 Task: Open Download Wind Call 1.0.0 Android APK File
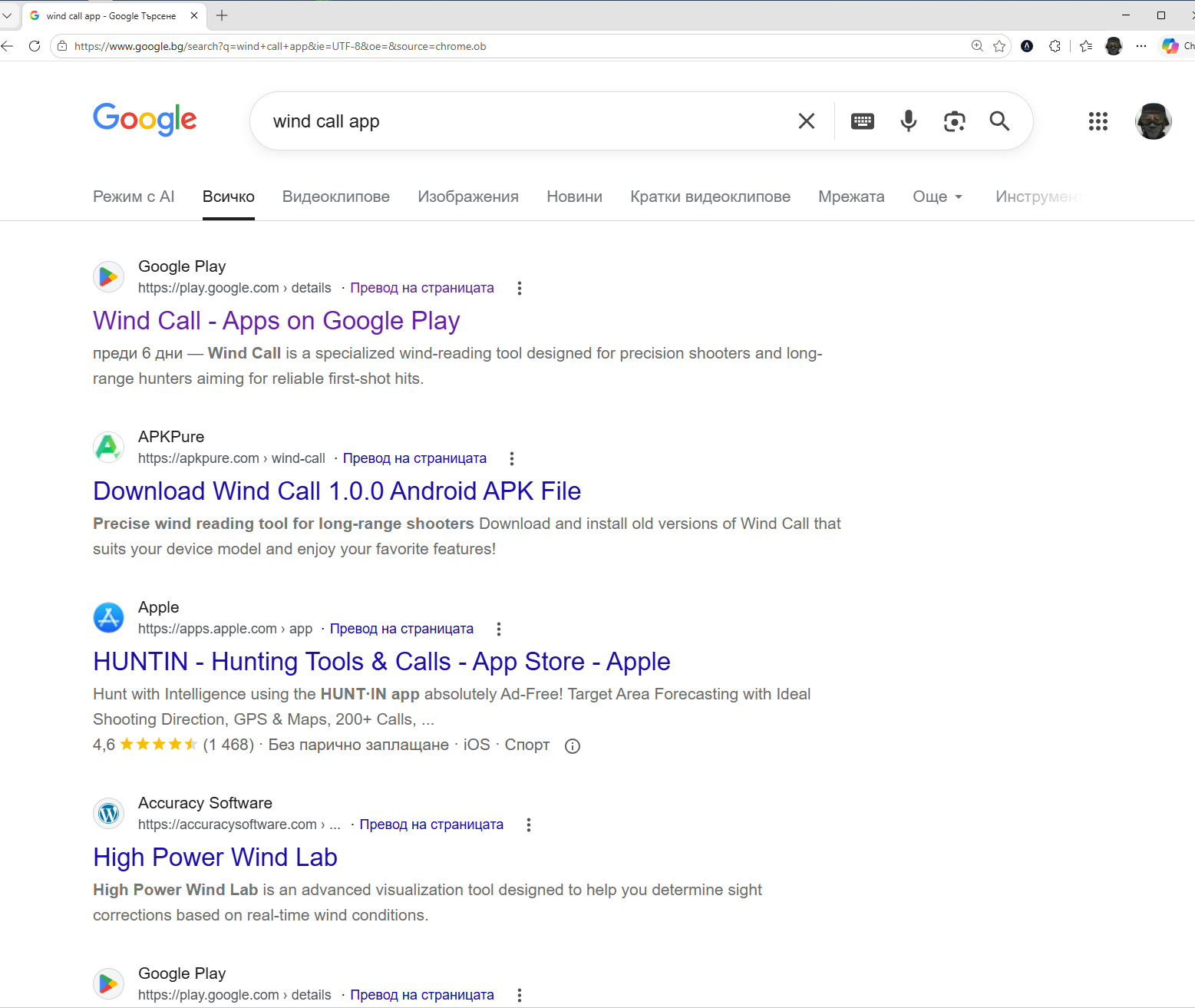coord(337,491)
